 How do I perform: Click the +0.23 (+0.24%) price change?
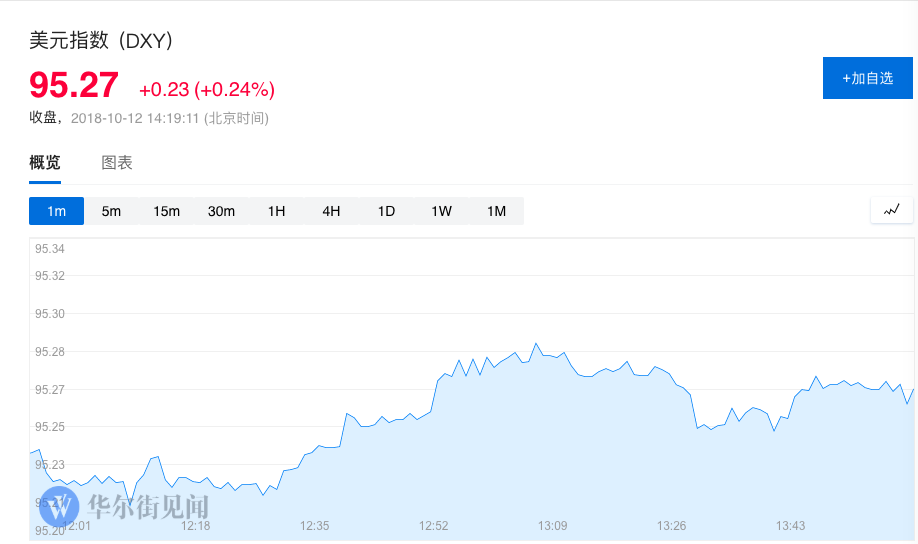207,89
